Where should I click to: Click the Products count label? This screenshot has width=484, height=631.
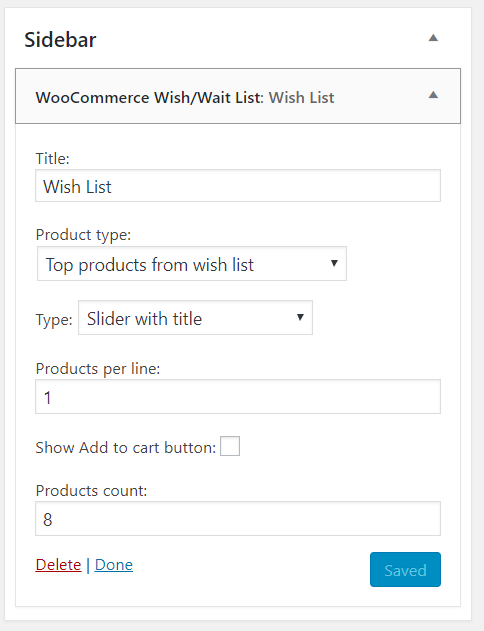click(x=91, y=491)
